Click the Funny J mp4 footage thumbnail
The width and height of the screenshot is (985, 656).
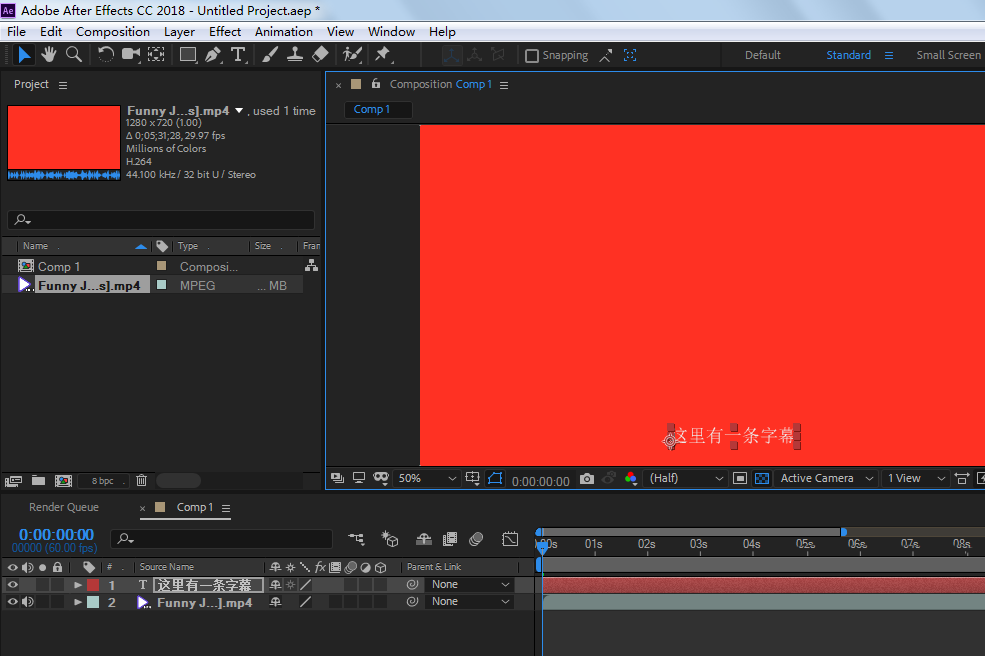64,143
